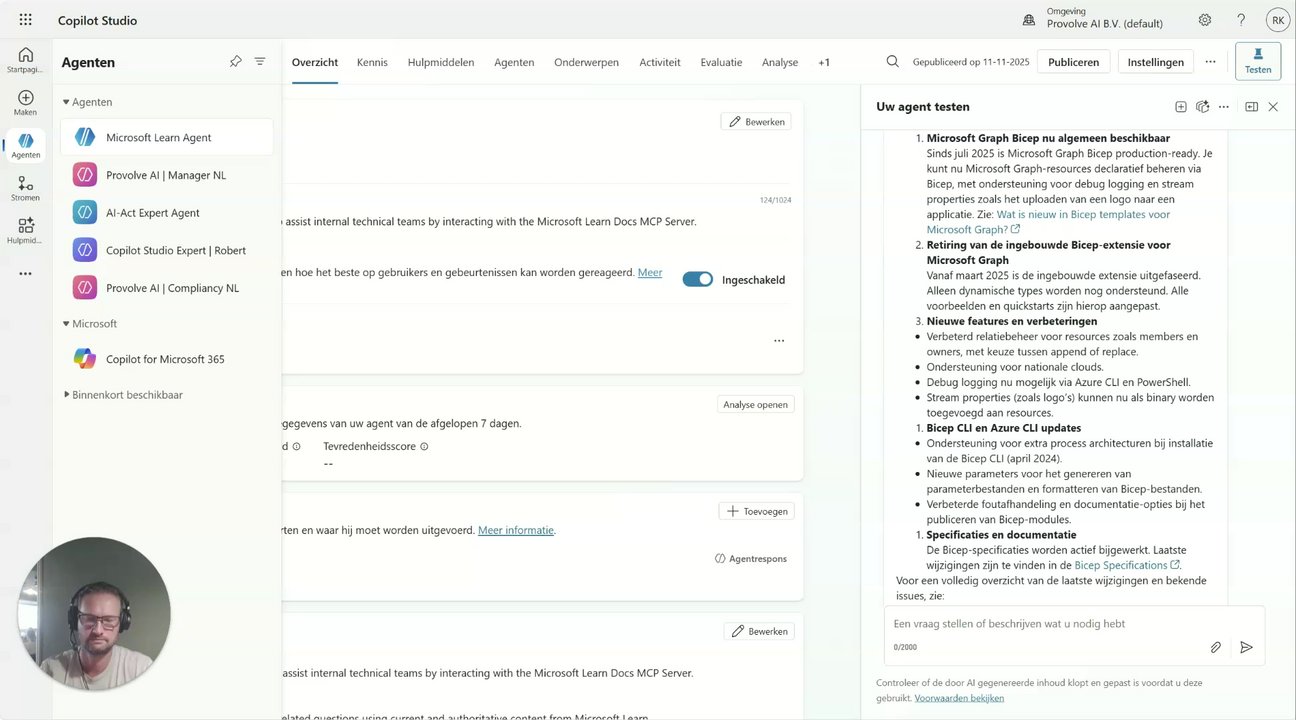Click the top Bewerken button

(x=756, y=121)
